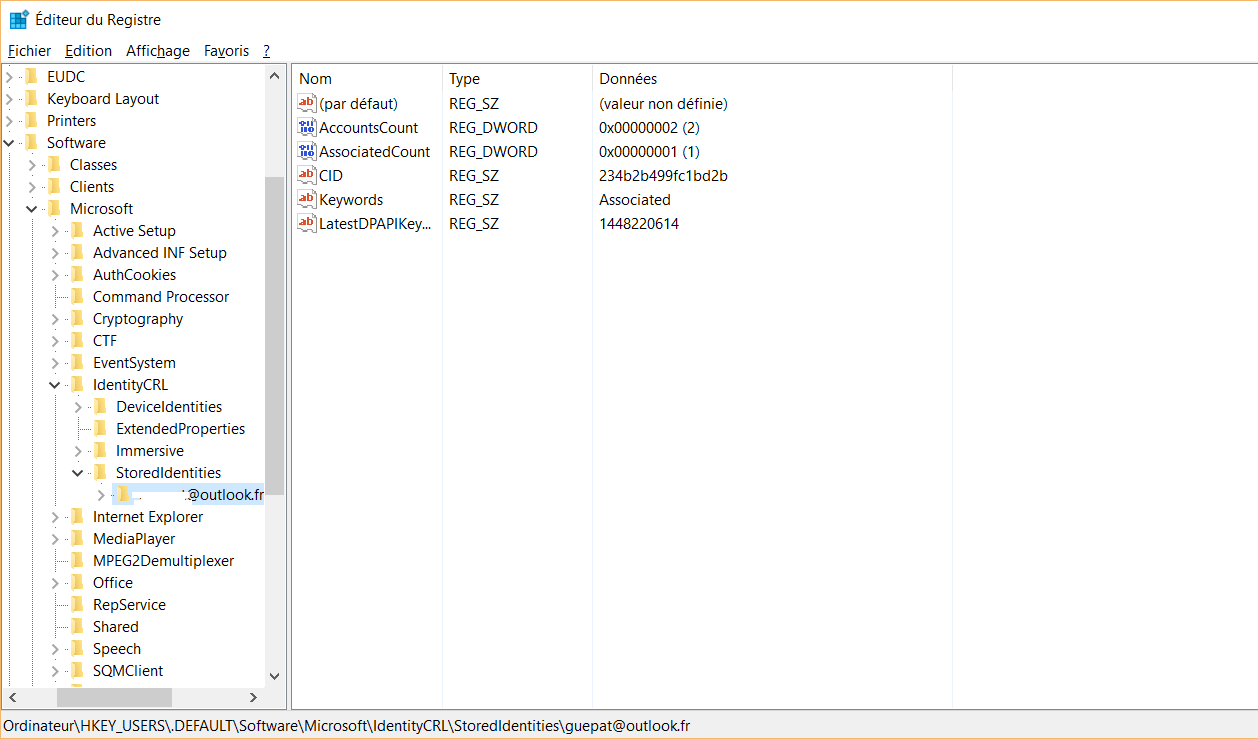This screenshot has width=1258, height=739.
Task: Click the tree vertical scrollbar up arrow
Action: point(275,76)
